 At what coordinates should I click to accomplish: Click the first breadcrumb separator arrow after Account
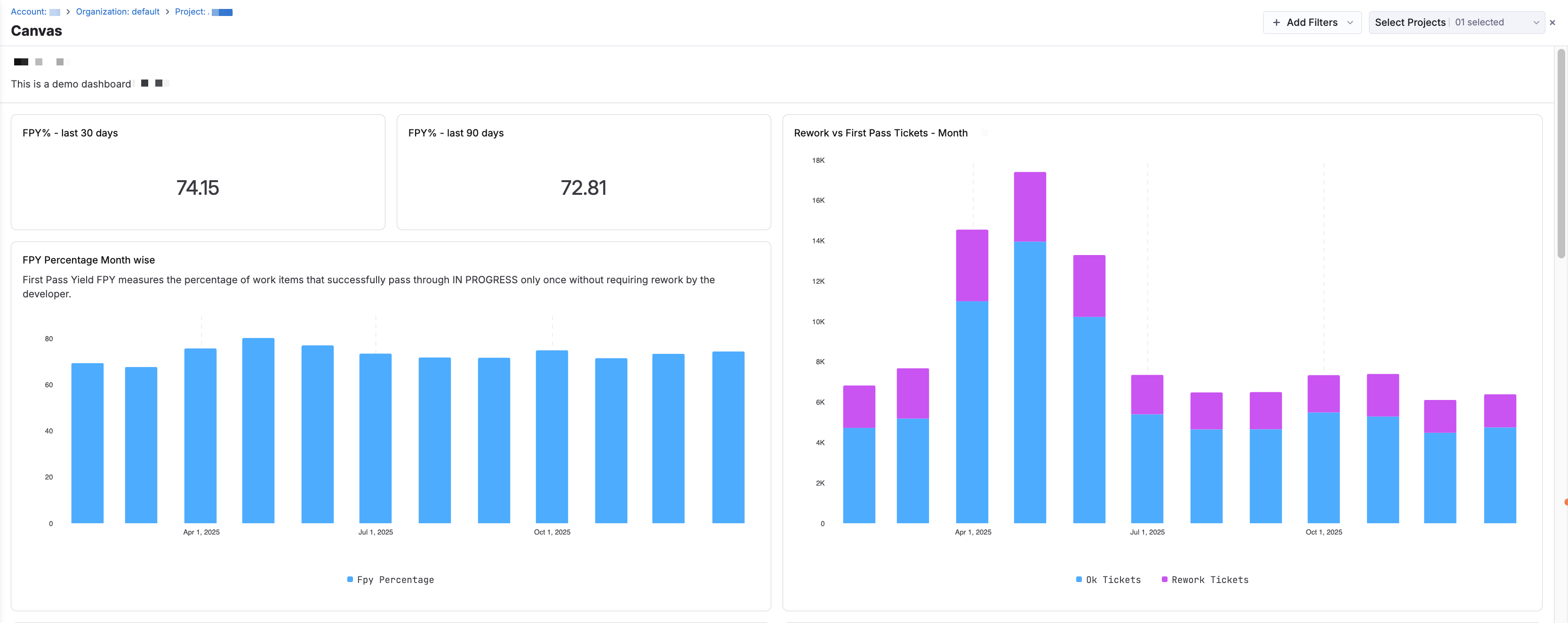68,12
